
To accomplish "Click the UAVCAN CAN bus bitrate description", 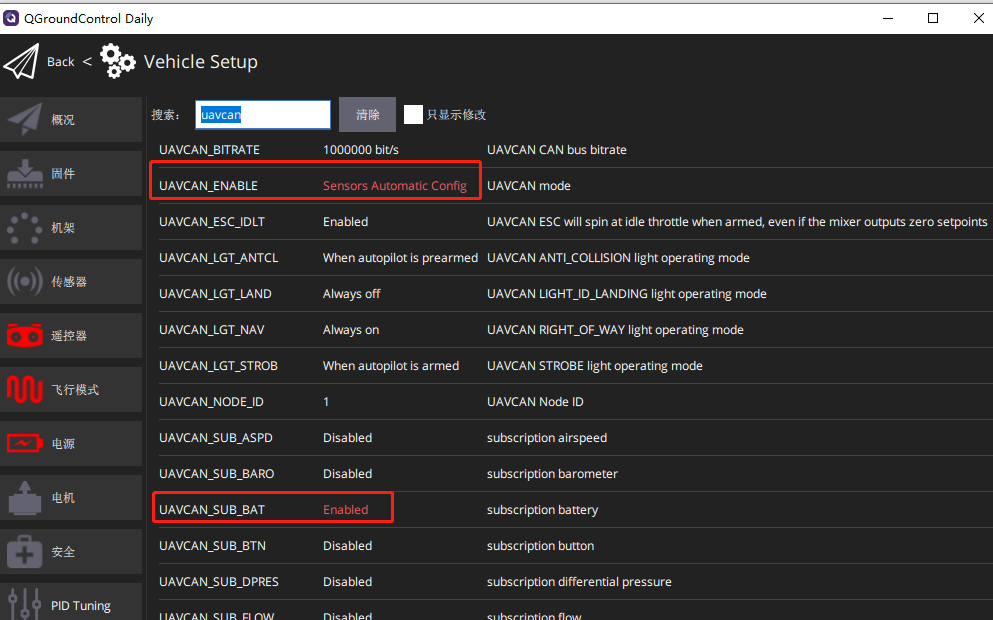I will click(557, 149).
